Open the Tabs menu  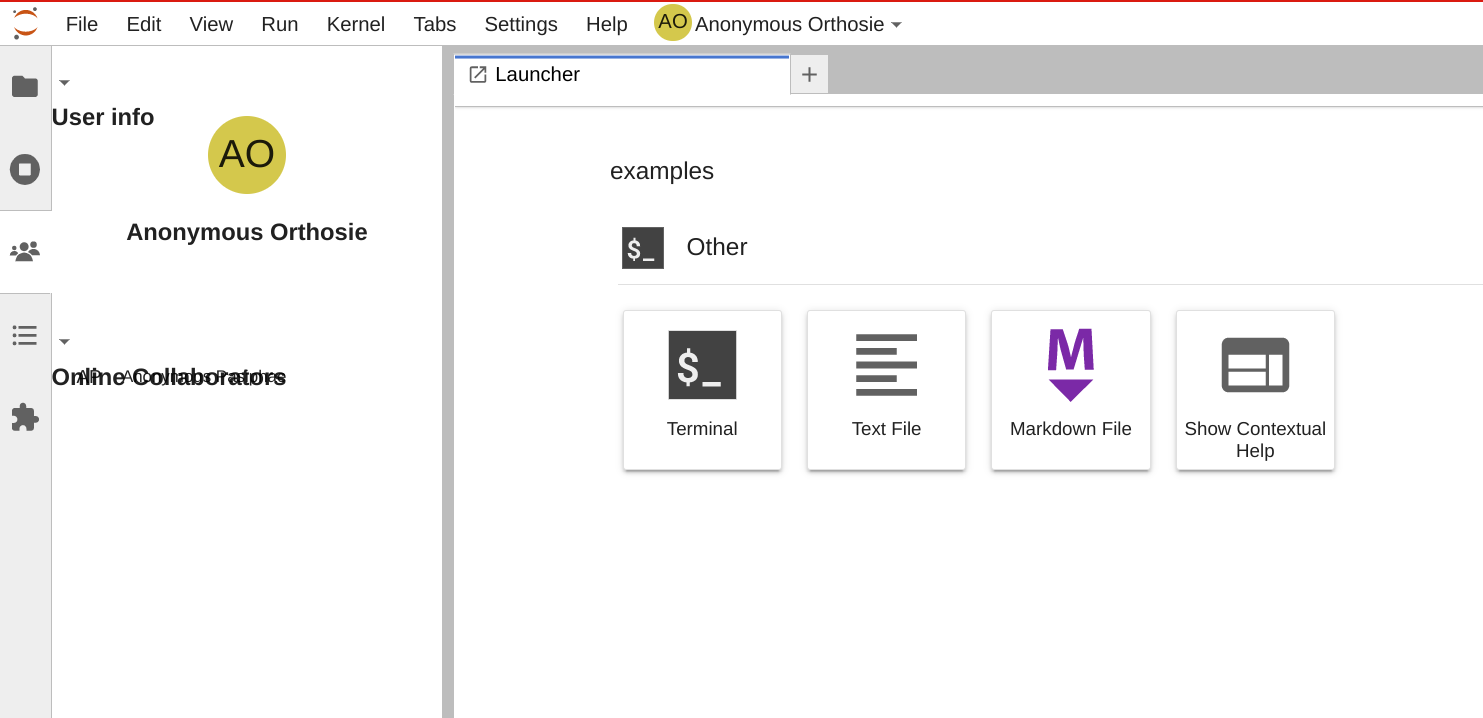[x=435, y=24]
